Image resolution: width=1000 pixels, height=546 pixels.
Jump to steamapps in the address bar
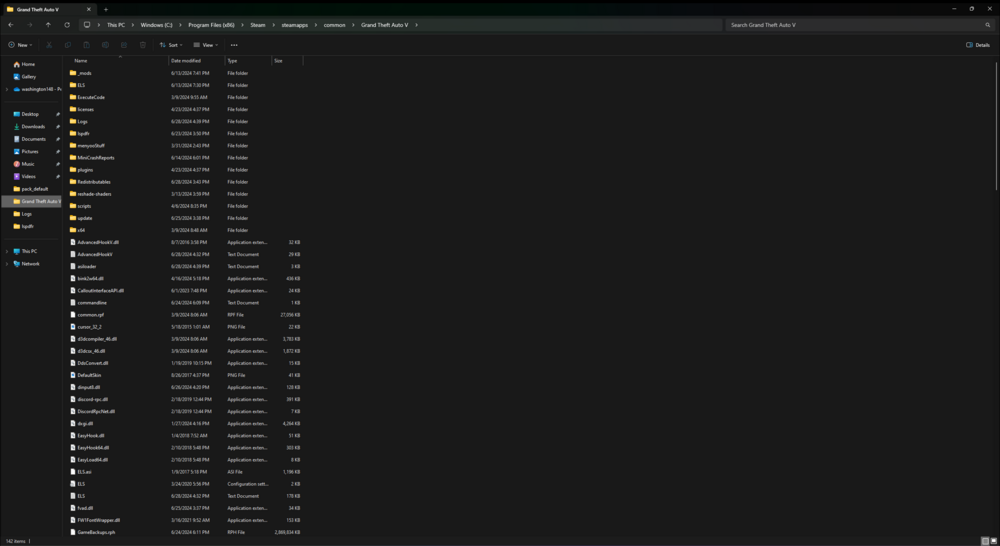click(x=295, y=25)
